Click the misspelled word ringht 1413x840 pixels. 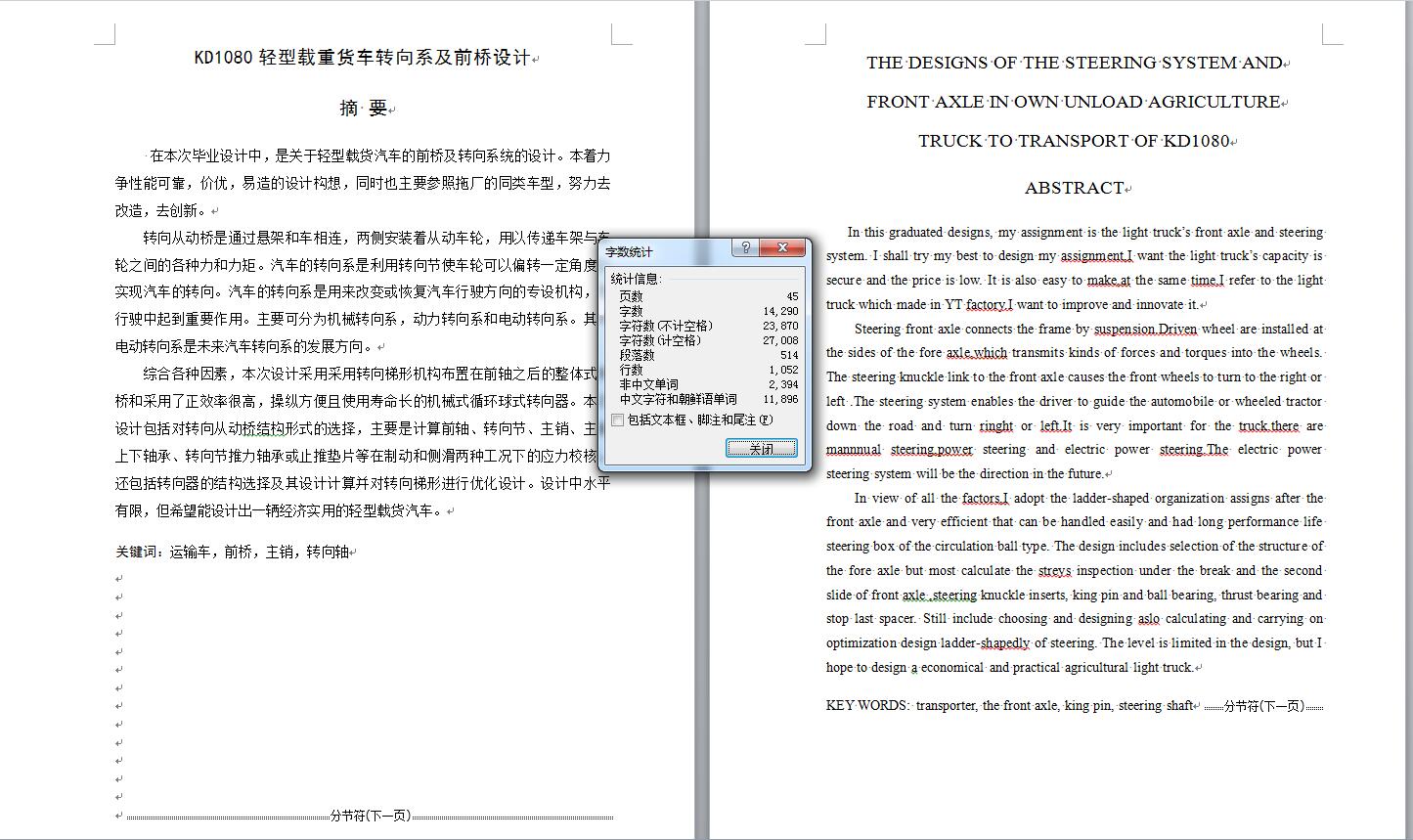(x=996, y=425)
